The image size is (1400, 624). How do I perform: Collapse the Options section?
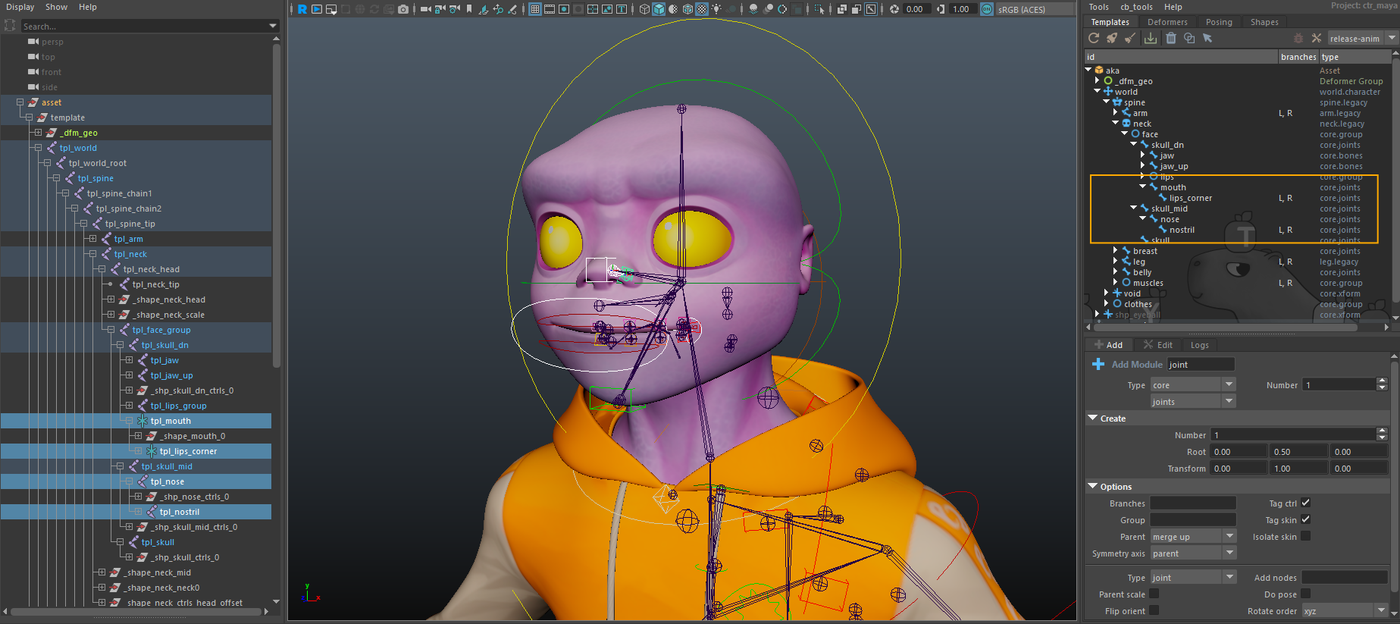tap(1093, 486)
